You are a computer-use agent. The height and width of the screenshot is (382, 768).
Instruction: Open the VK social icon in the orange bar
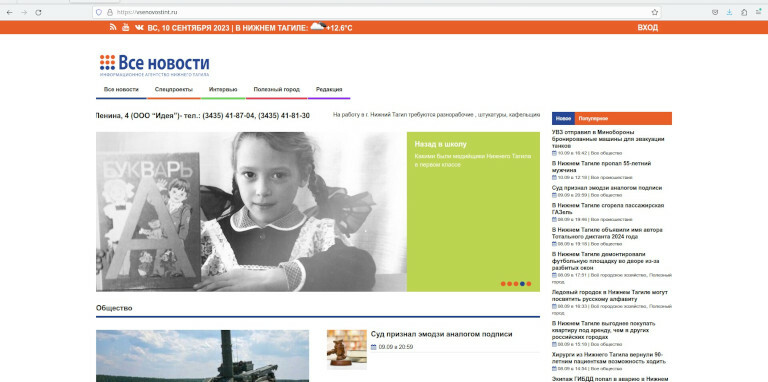tap(139, 27)
